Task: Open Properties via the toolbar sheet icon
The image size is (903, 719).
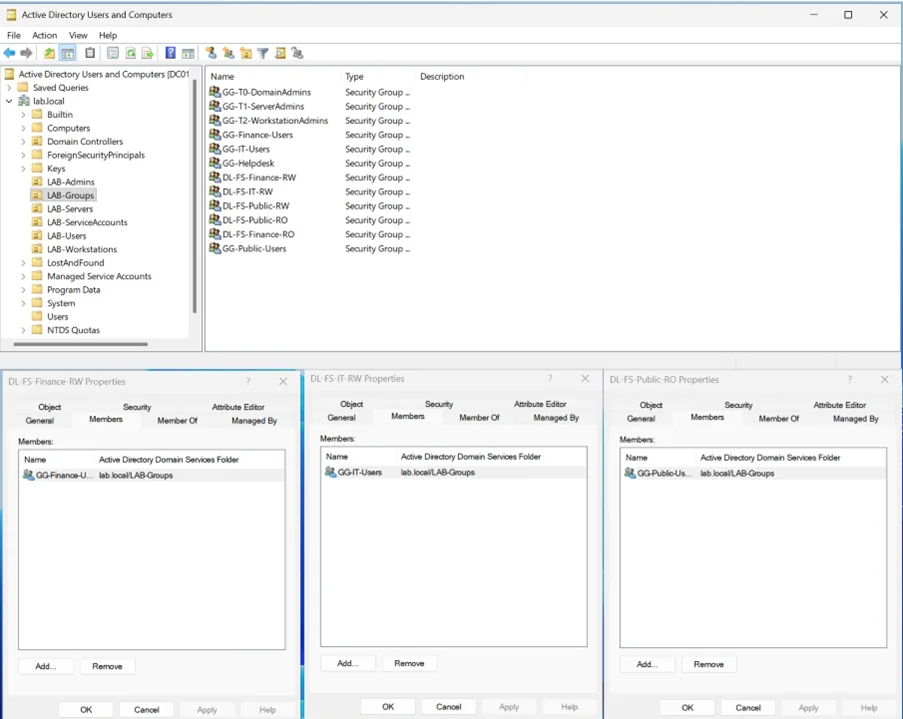Action: coord(113,53)
